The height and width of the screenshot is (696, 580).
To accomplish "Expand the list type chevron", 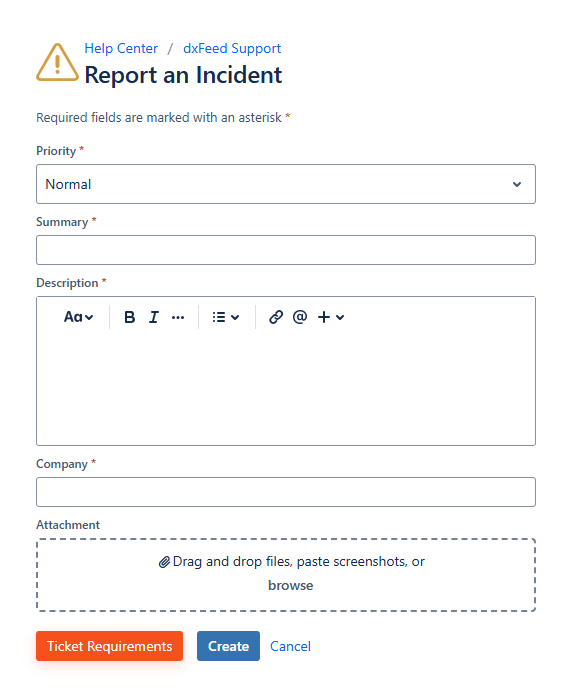I will [235, 317].
